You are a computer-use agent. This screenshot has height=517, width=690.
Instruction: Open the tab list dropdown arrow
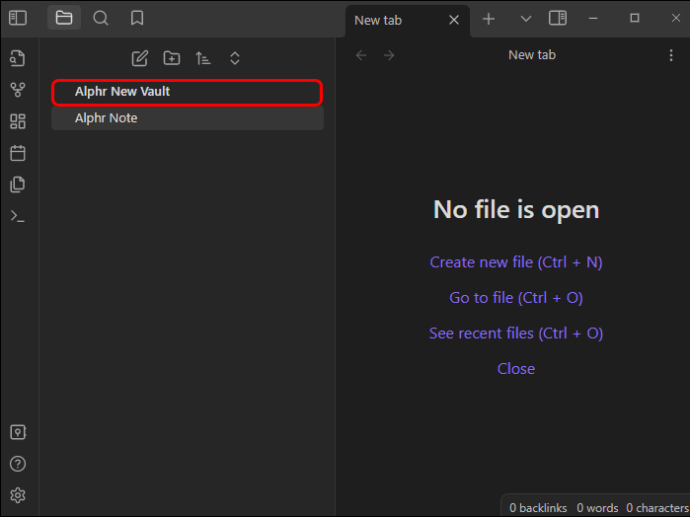(525, 19)
